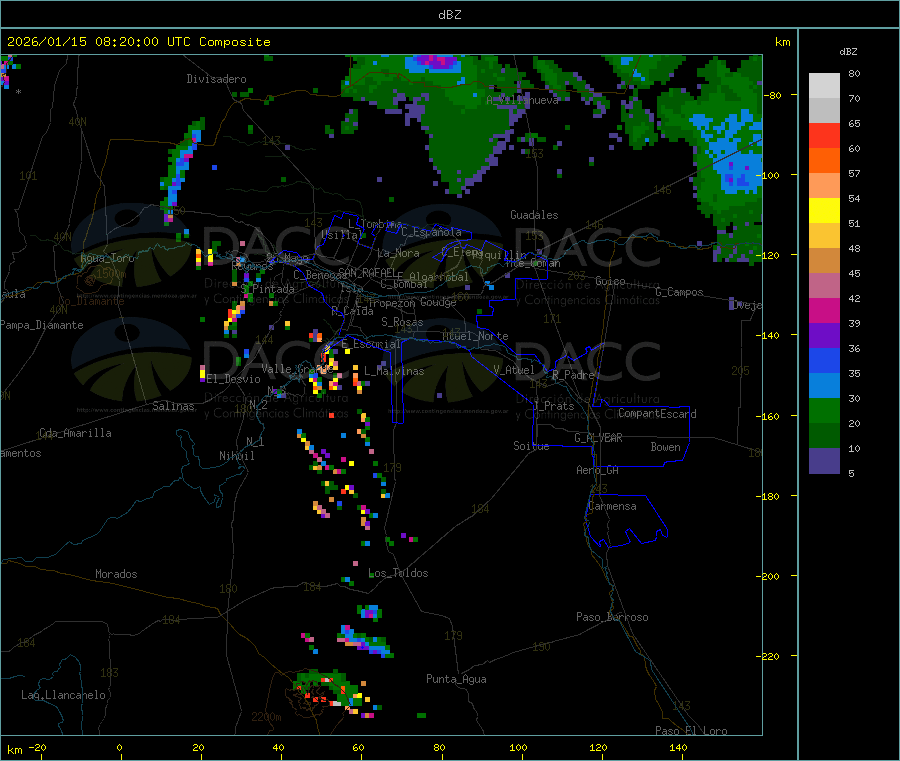The height and width of the screenshot is (761, 900).
Task: Click the Bowen label
Action: tap(666, 447)
